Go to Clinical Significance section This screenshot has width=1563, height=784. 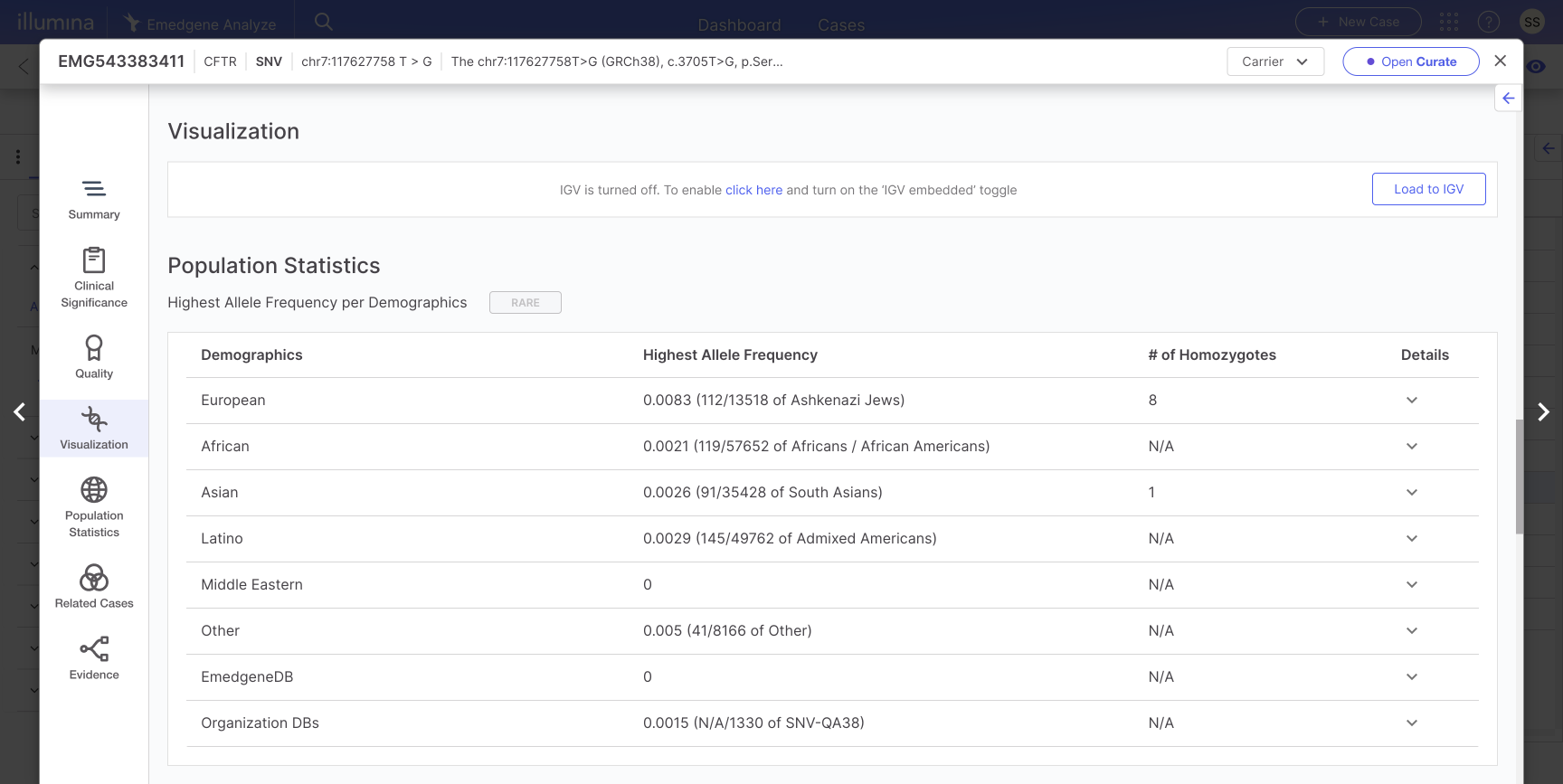click(x=94, y=260)
